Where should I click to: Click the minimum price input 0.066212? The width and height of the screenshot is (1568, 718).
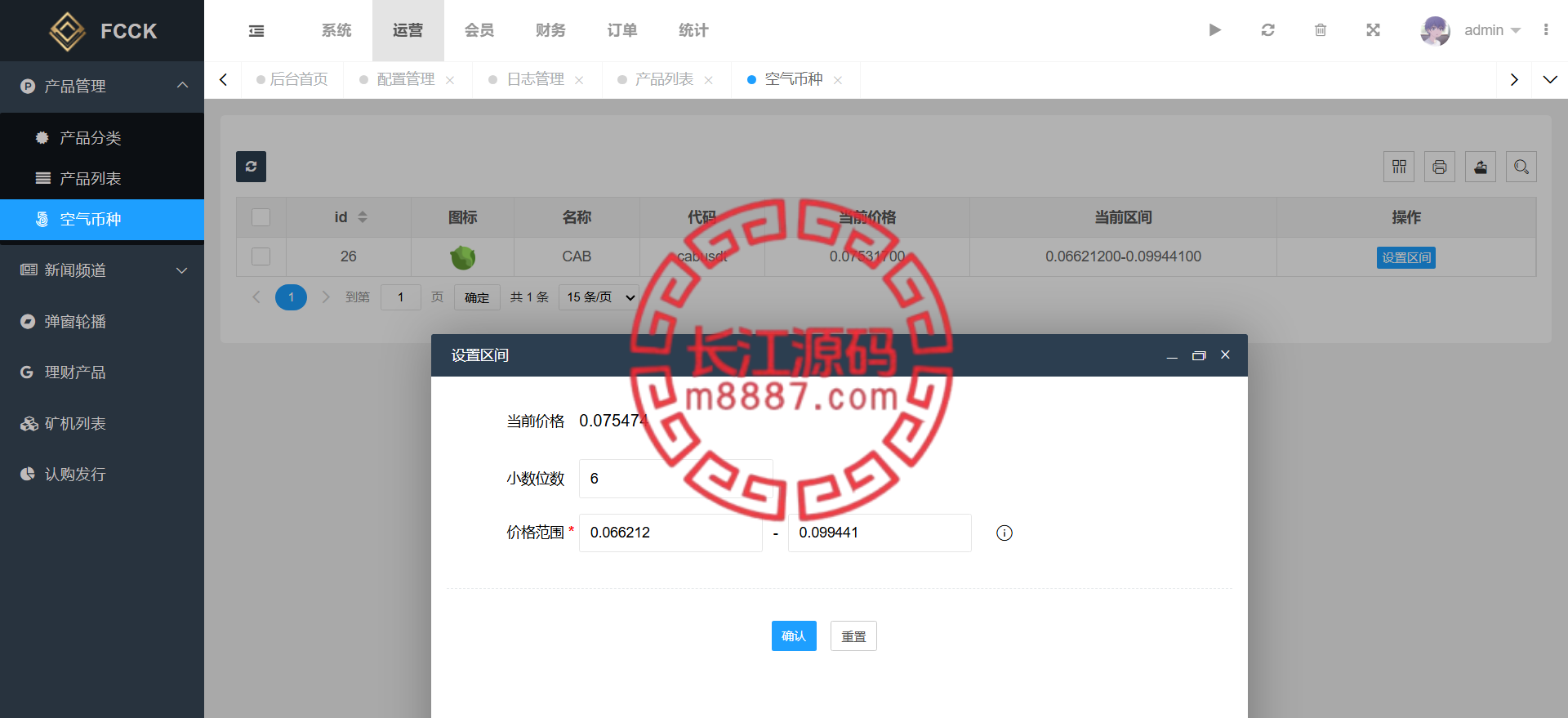[670, 533]
